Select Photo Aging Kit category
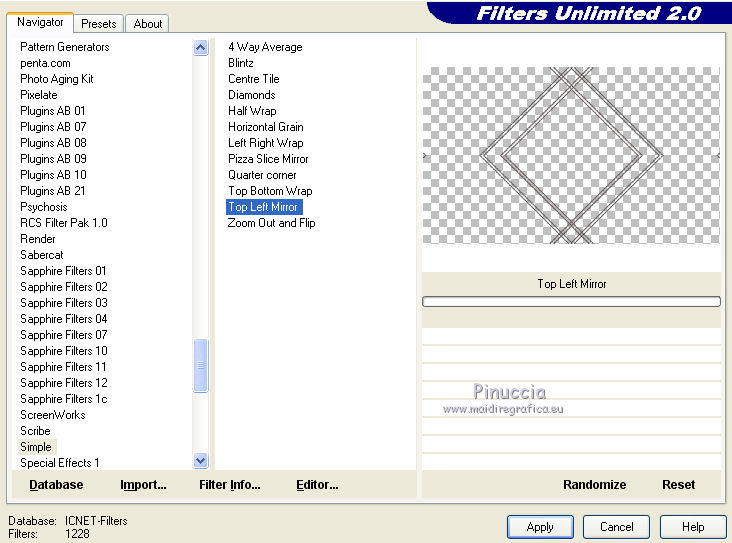The height and width of the screenshot is (543, 732). click(x=56, y=79)
